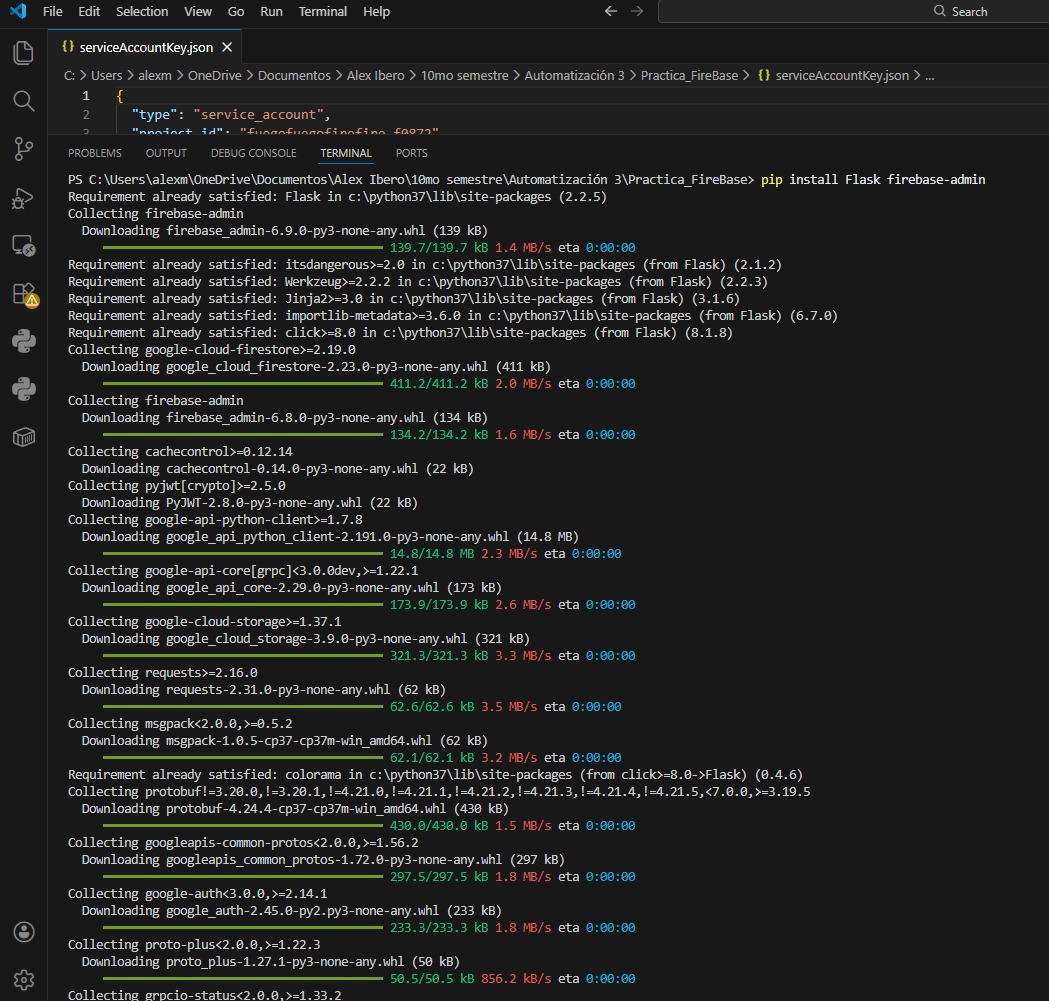The image size is (1049, 1001).
Task: Open the Run menu in the menu bar
Action: coord(271,11)
